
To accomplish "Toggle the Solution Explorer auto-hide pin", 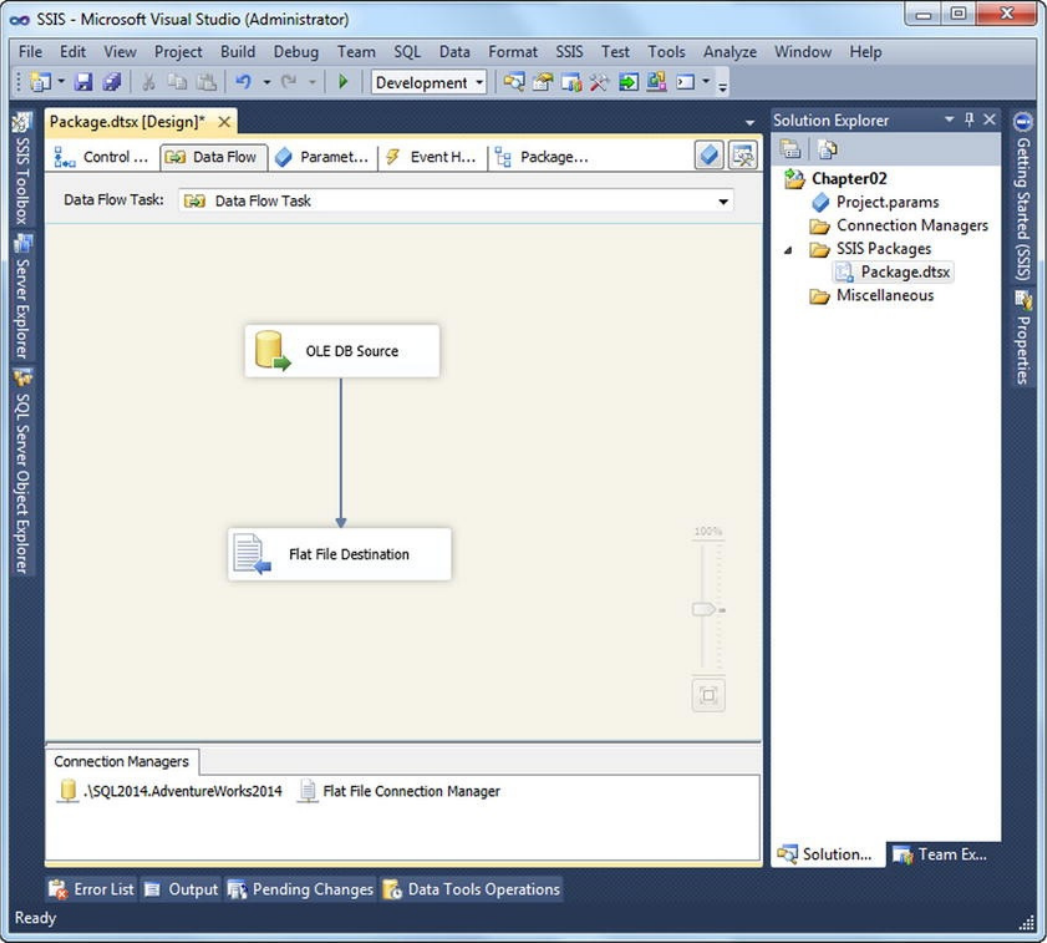I will 969,120.
